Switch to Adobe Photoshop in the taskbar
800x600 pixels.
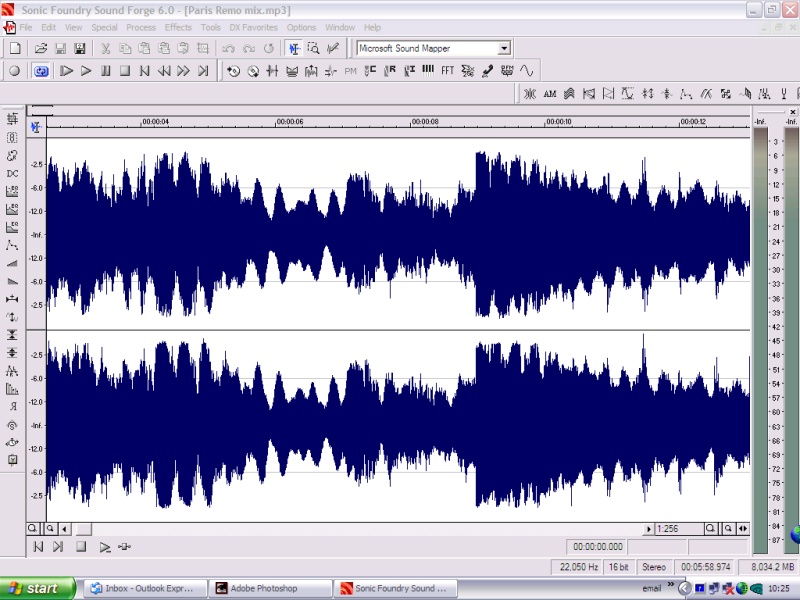270,588
